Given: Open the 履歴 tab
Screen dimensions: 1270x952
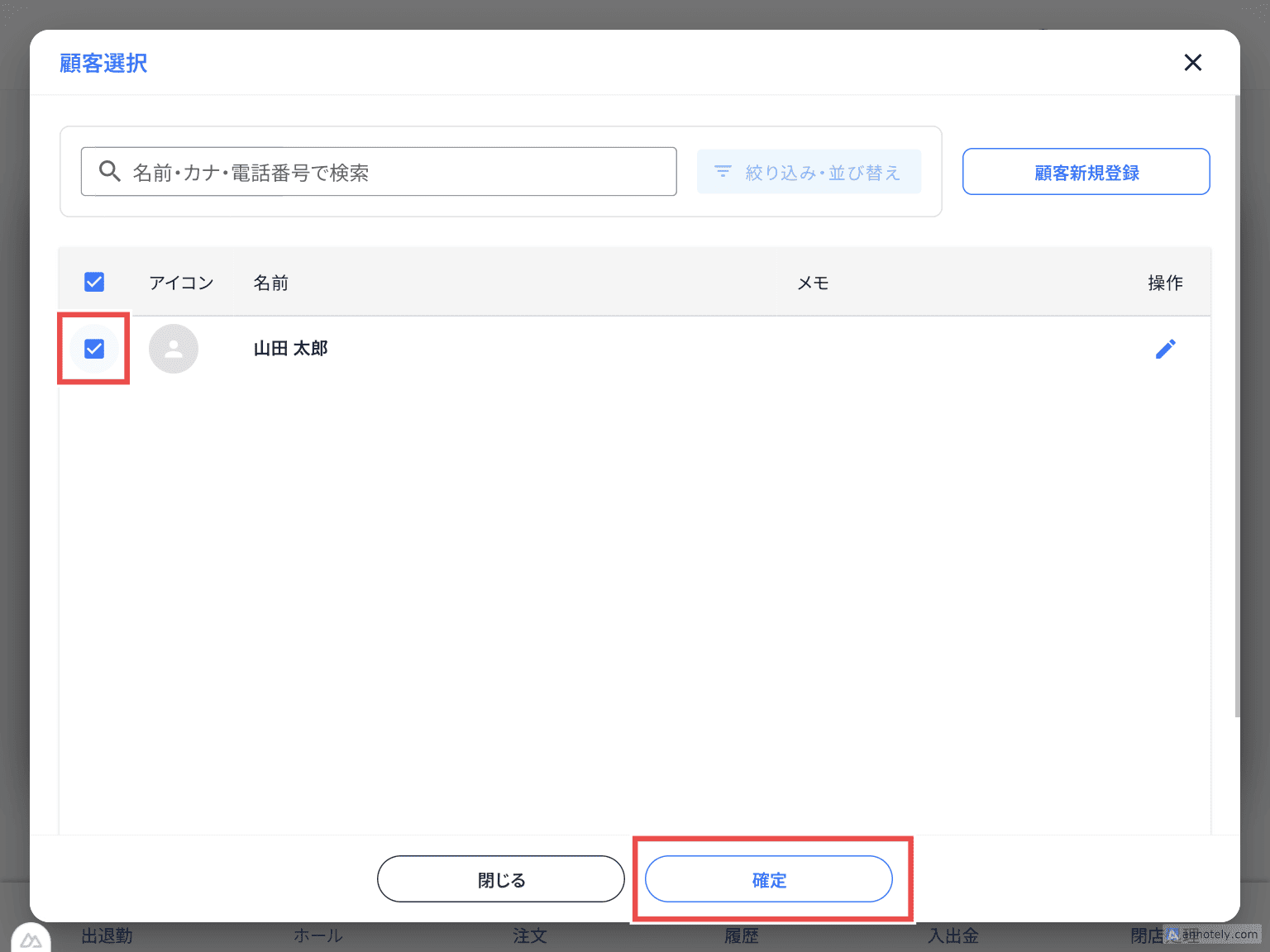Looking at the screenshot, I should [x=742, y=936].
